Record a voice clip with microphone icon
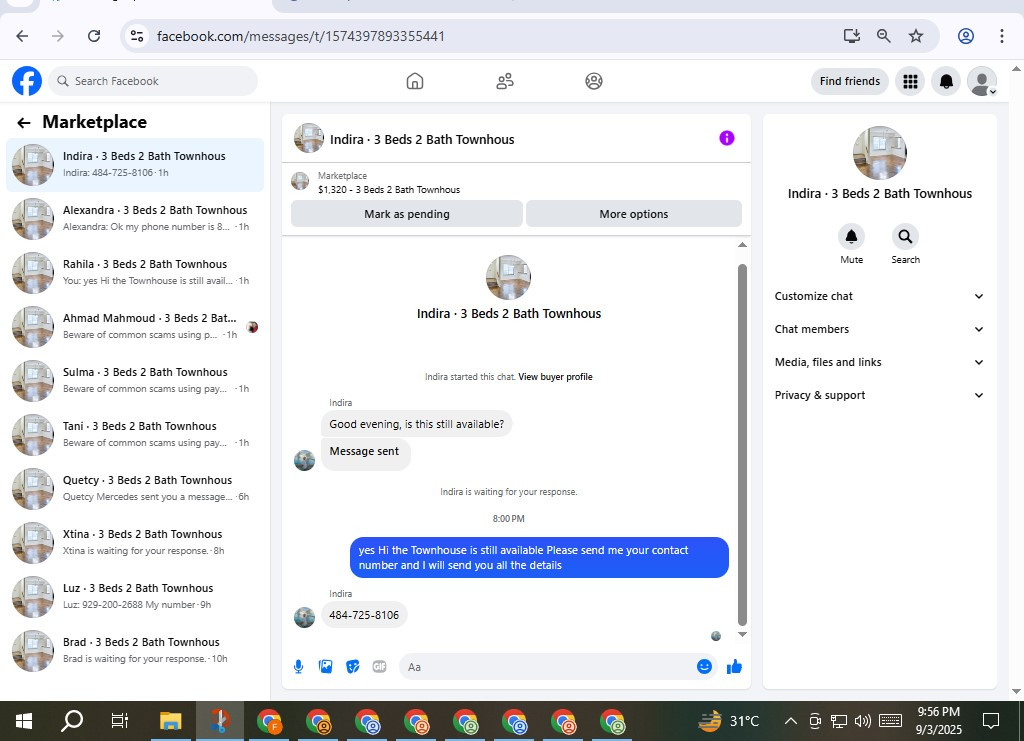 pos(298,667)
